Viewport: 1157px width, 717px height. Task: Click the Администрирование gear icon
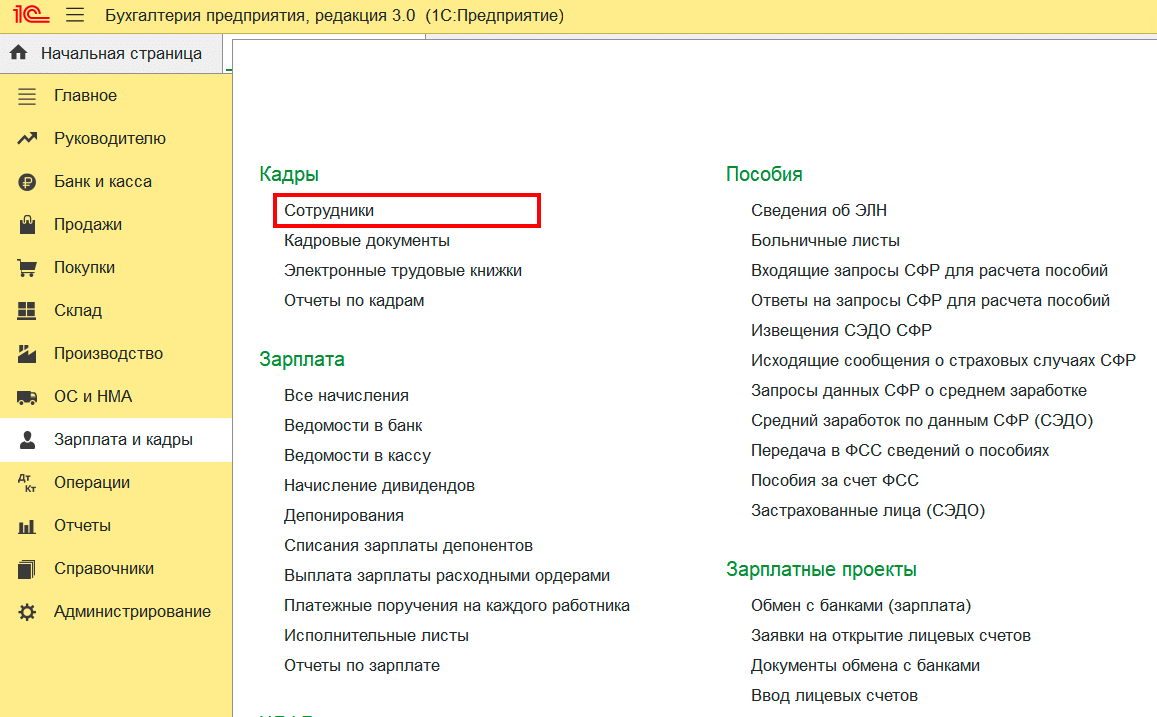28,612
